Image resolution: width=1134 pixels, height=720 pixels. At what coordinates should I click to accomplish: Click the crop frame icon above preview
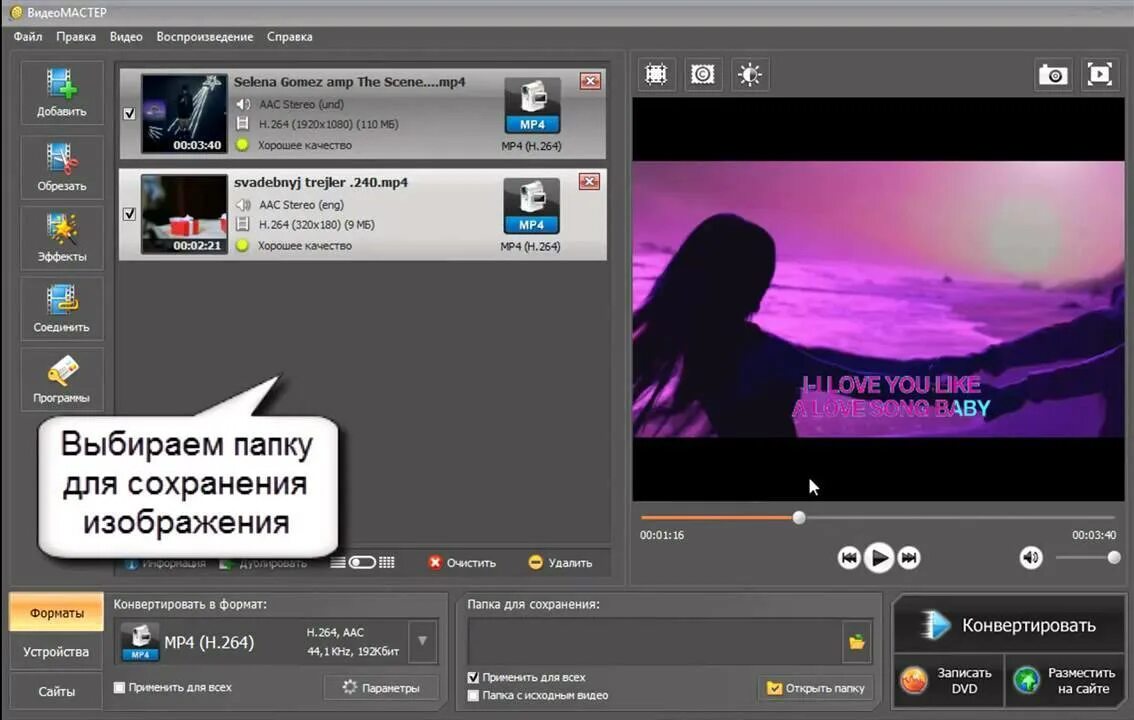(x=656, y=74)
